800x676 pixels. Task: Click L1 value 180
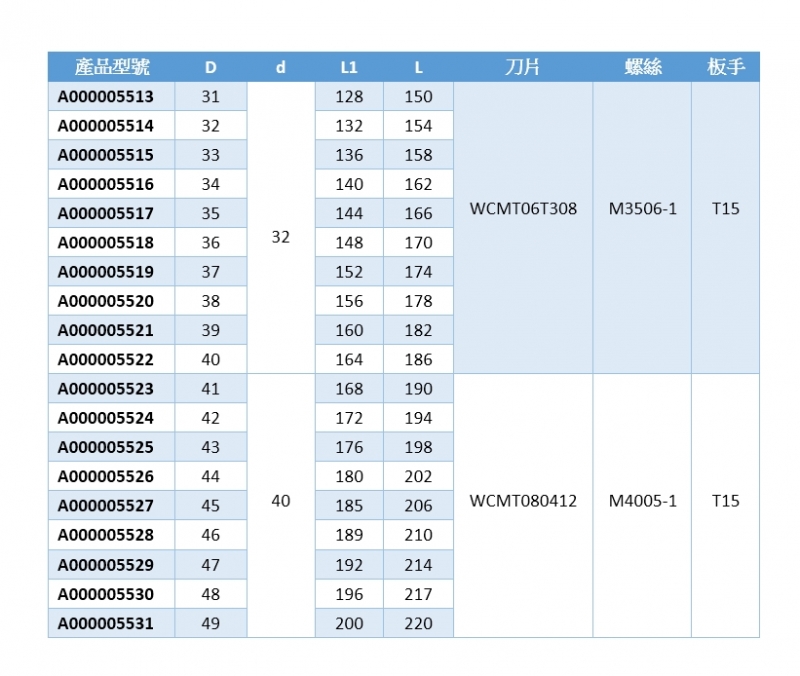(x=349, y=477)
